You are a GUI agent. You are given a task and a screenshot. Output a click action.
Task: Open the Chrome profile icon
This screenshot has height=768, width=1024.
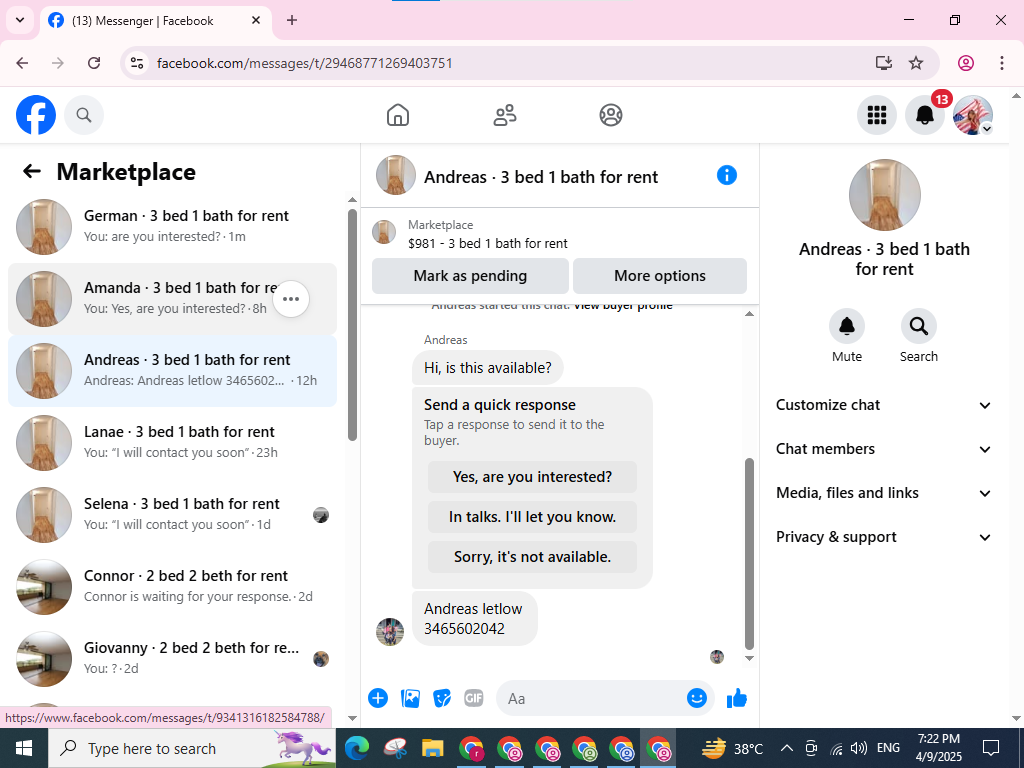tap(966, 63)
